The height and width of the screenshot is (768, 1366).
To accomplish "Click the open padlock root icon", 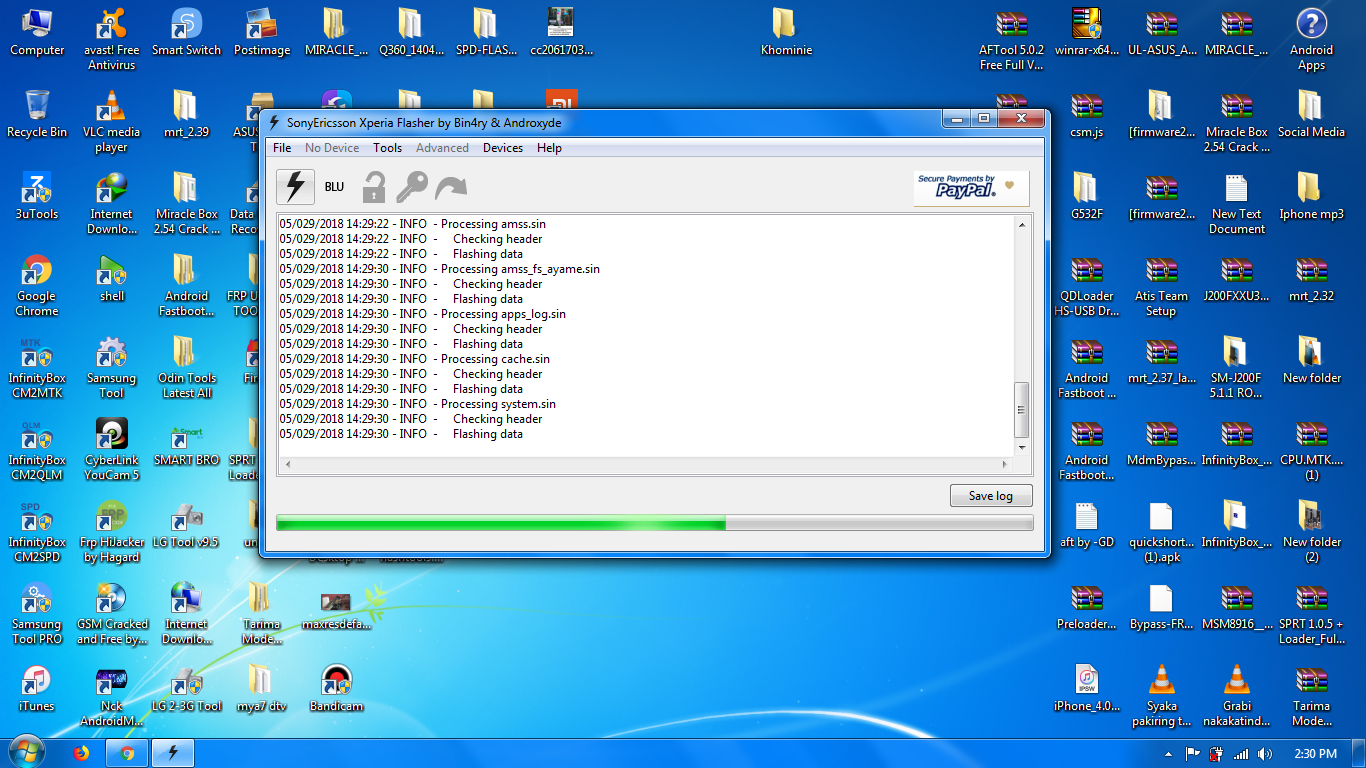I will [374, 187].
